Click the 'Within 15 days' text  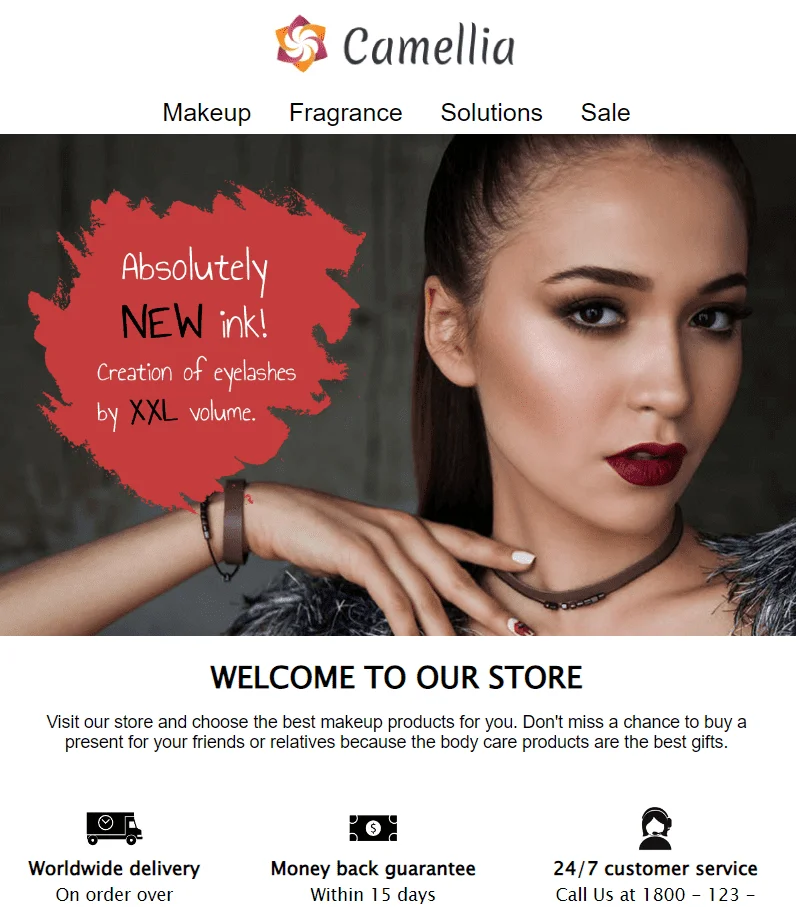[373, 894]
